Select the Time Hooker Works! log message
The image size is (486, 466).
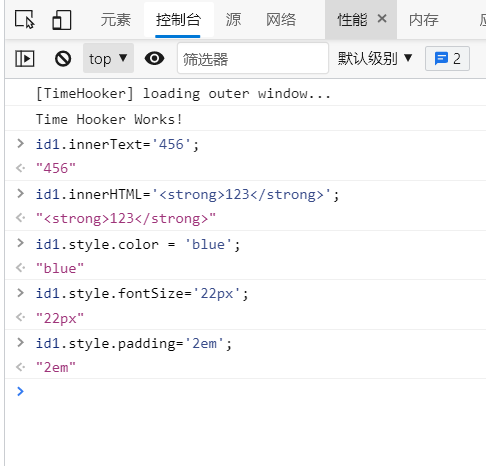pos(109,119)
